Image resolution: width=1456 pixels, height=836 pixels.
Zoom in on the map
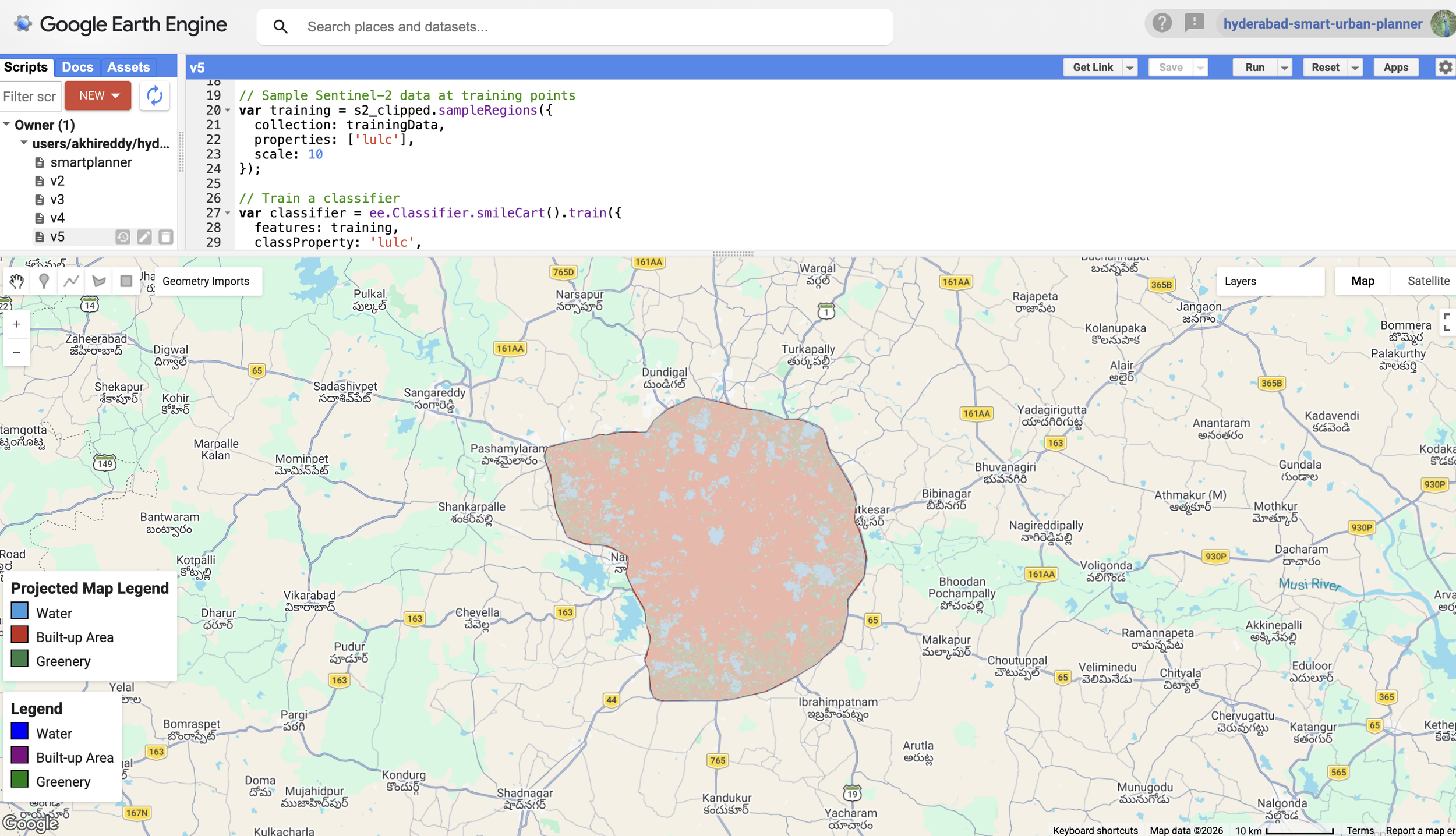16,324
